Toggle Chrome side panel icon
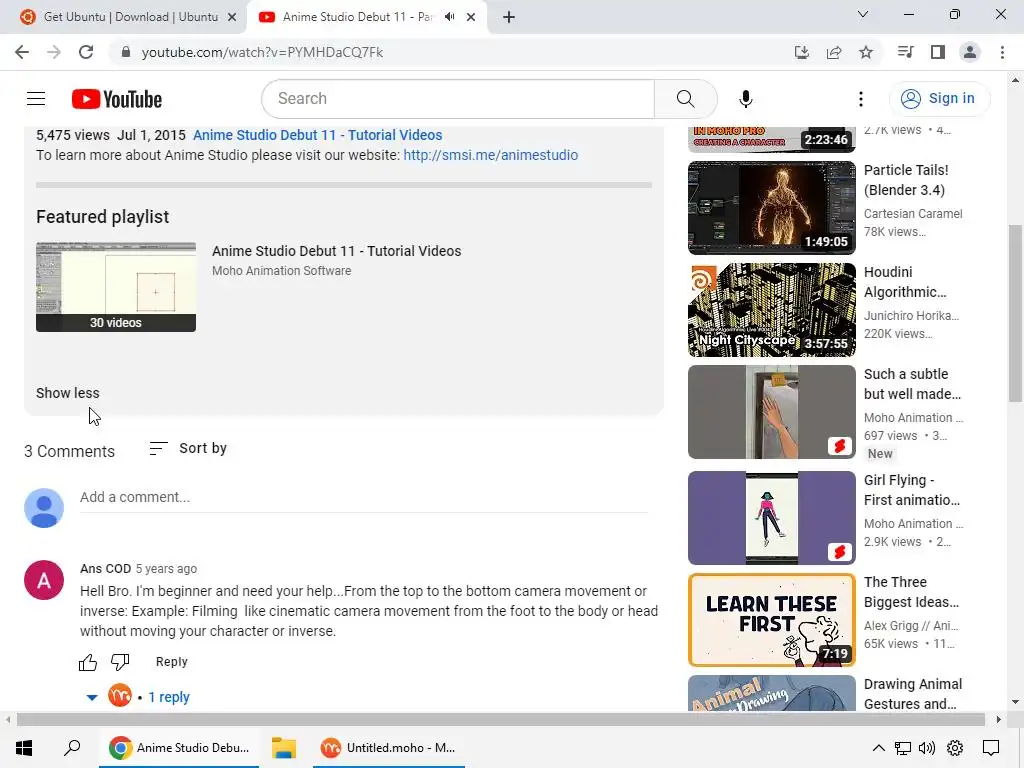This screenshot has height=768, width=1024. click(938, 52)
